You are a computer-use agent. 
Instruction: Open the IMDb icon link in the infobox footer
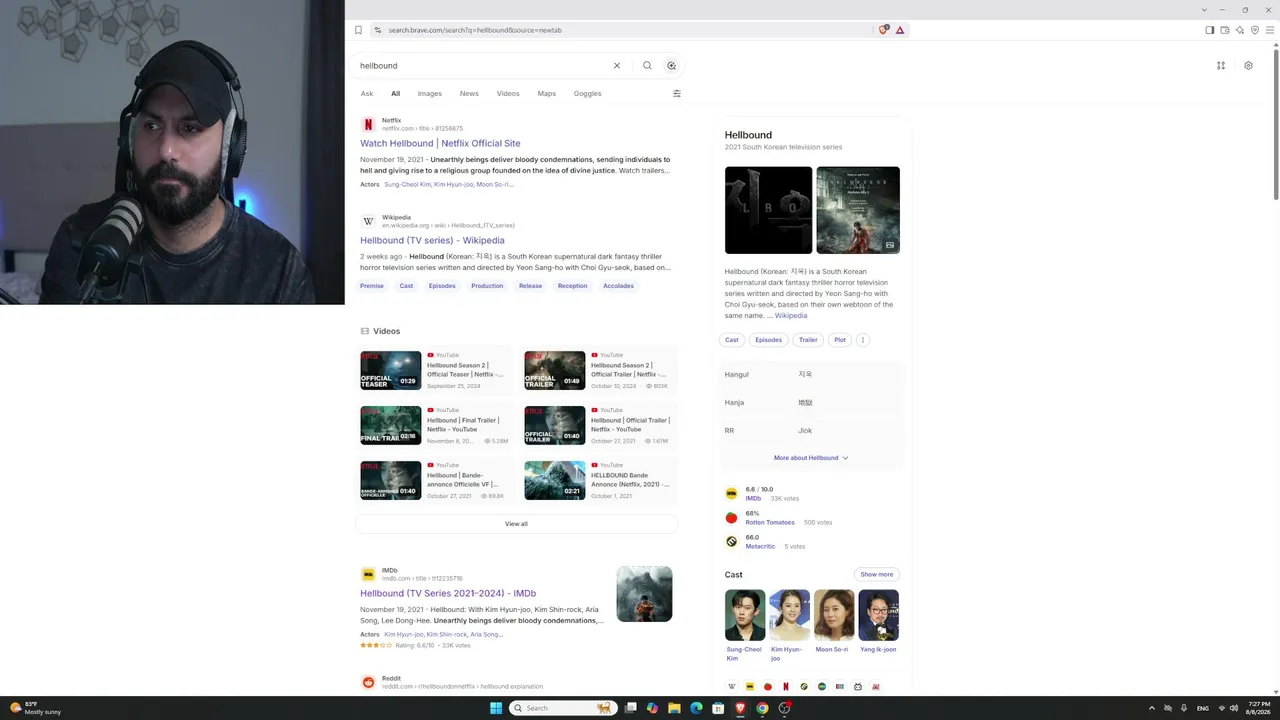click(x=750, y=687)
